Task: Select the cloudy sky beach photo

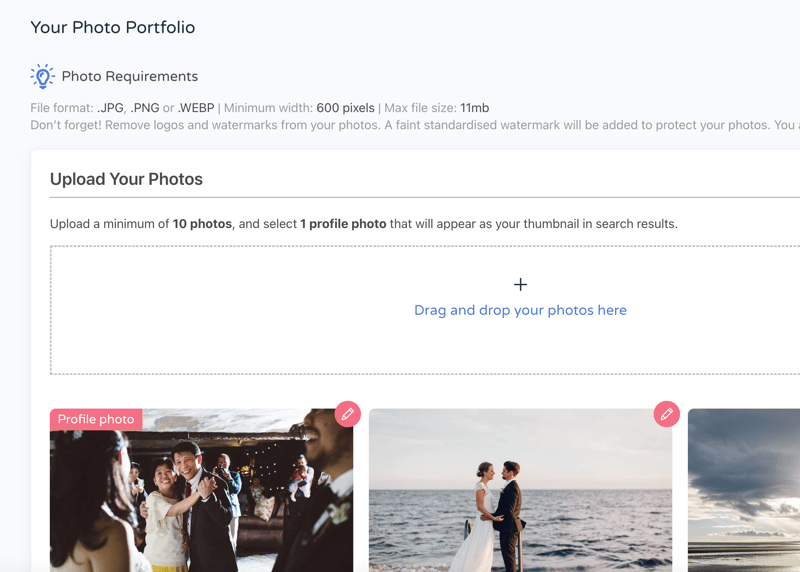Action: click(x=744, y=490)
